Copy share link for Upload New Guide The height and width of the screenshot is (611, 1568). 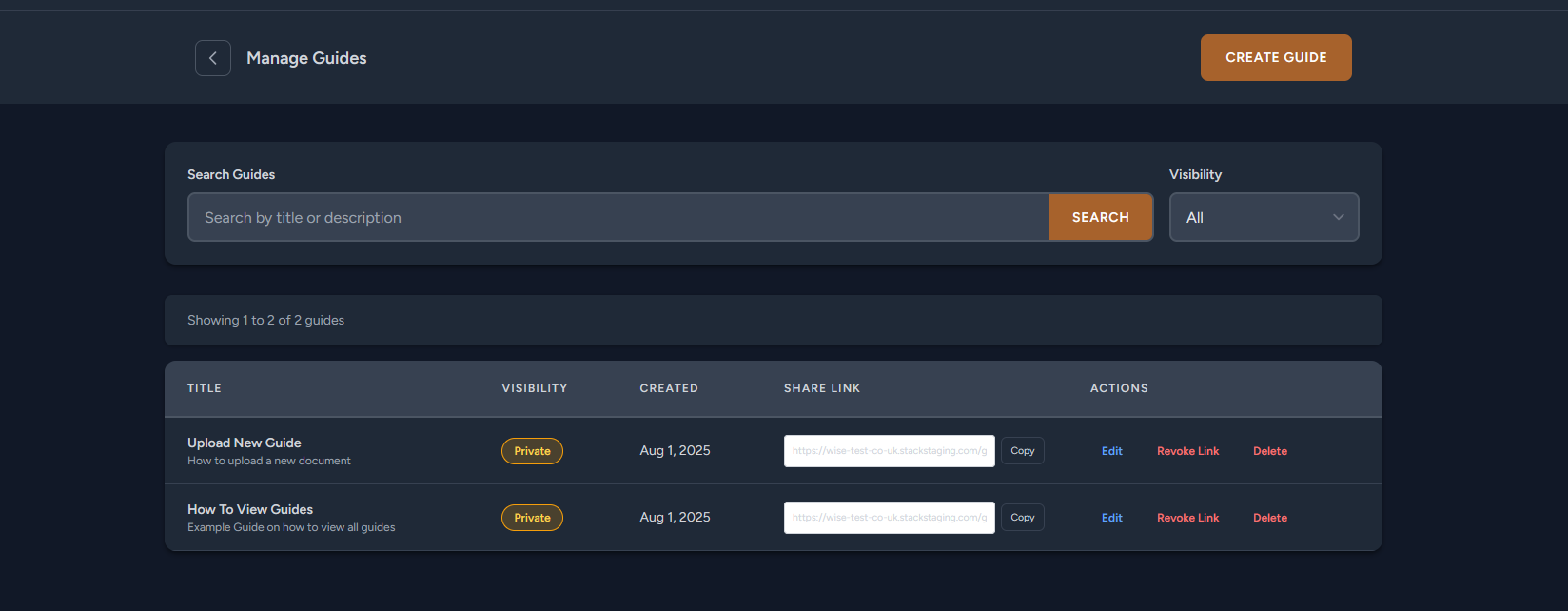click(1022, 451)
